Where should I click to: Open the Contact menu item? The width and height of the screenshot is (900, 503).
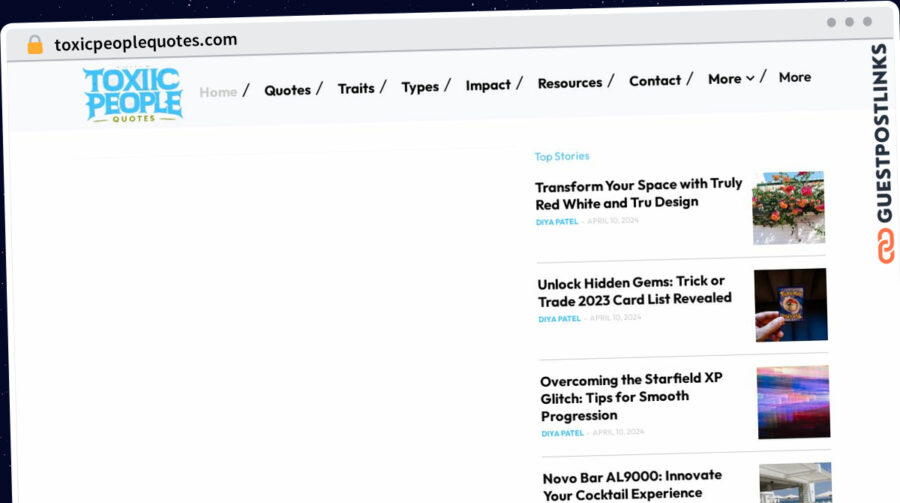click(655, 80)
